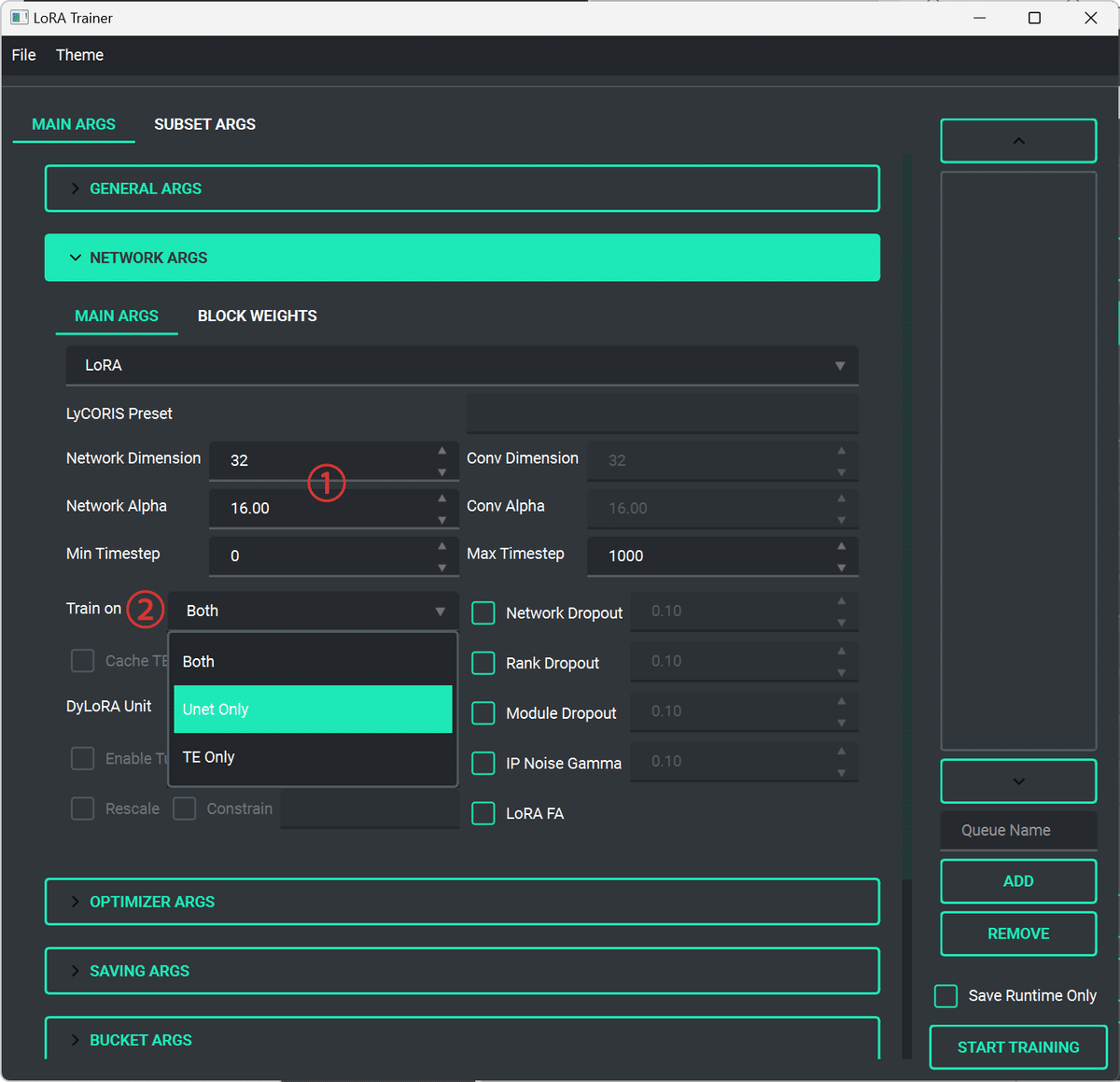The width and height of the screenshot is (1120, 1082).
Task: Toggle the Save Runtime Only checkbox
Action: point(945,995)
